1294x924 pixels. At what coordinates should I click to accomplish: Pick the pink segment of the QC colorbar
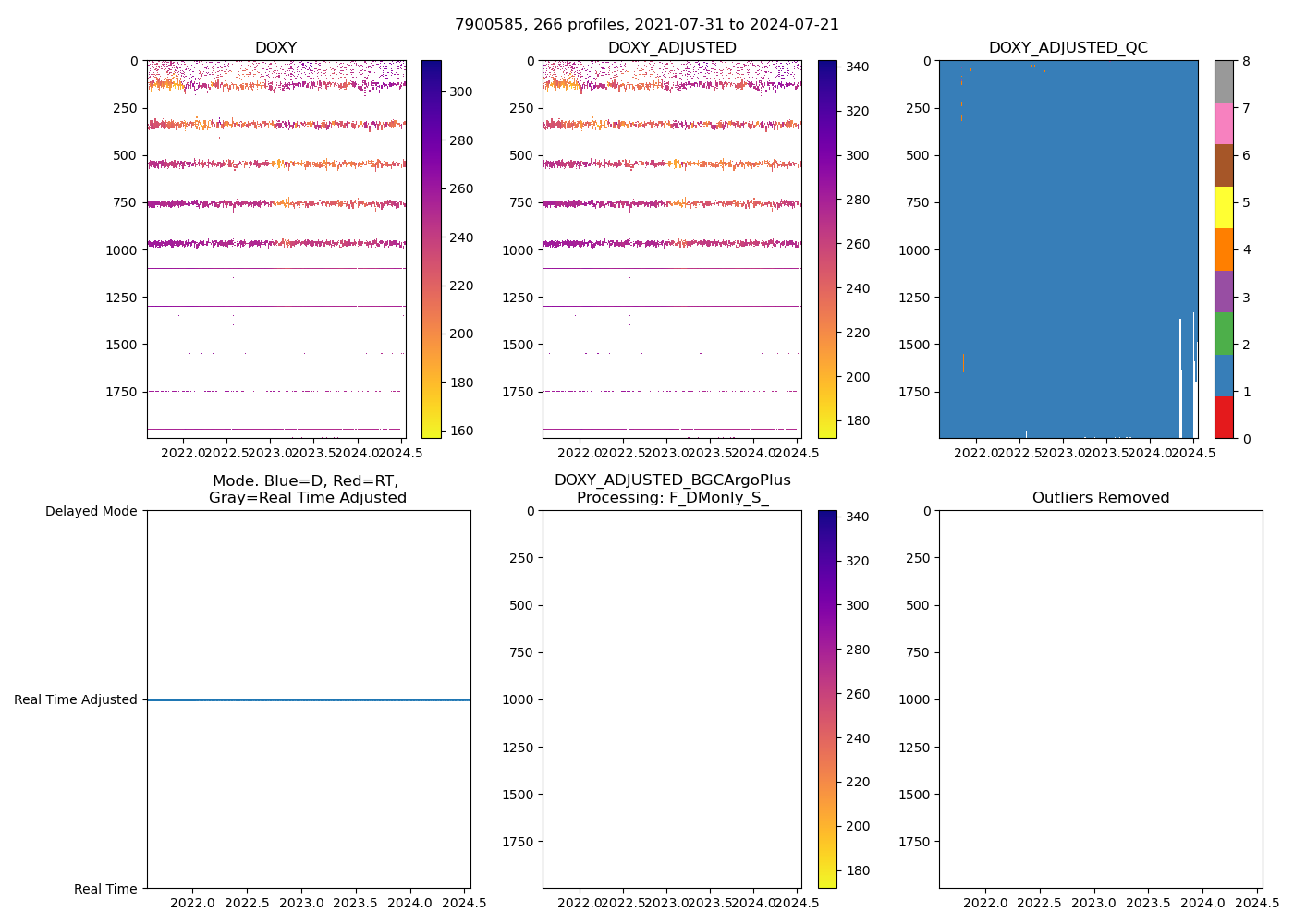(x=1224, y=123)
